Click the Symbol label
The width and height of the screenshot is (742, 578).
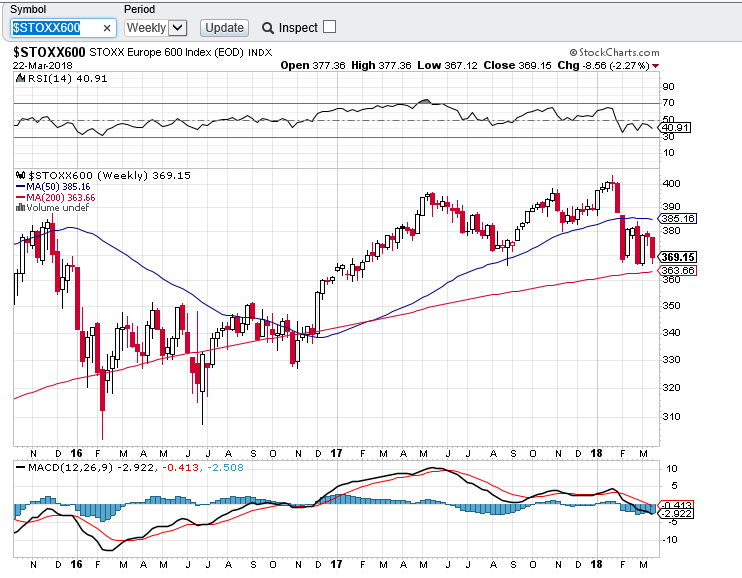28,9
